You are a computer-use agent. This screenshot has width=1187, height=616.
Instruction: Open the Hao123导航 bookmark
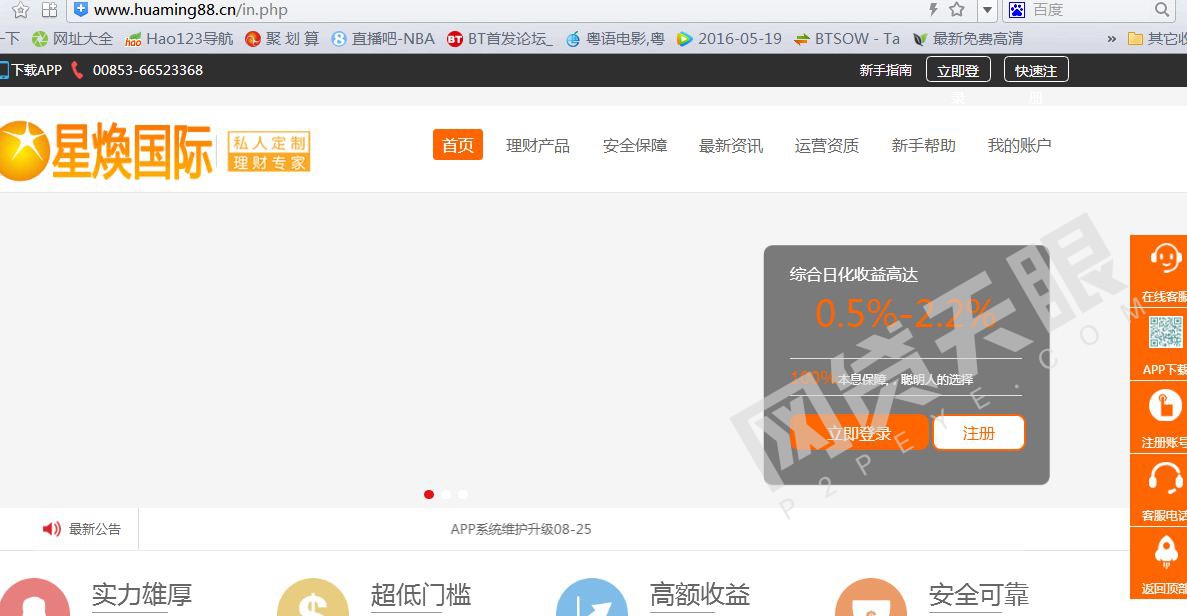point(179,39)
